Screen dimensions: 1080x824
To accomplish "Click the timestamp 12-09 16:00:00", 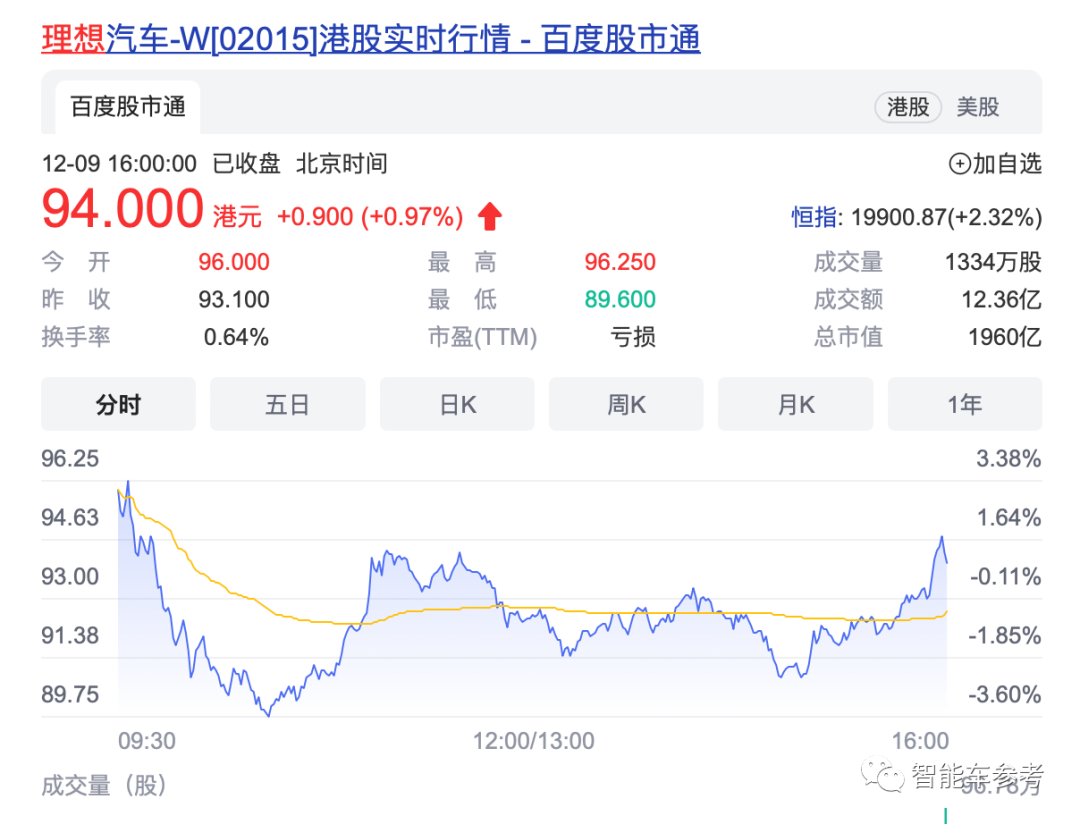I will pos(119,164).
